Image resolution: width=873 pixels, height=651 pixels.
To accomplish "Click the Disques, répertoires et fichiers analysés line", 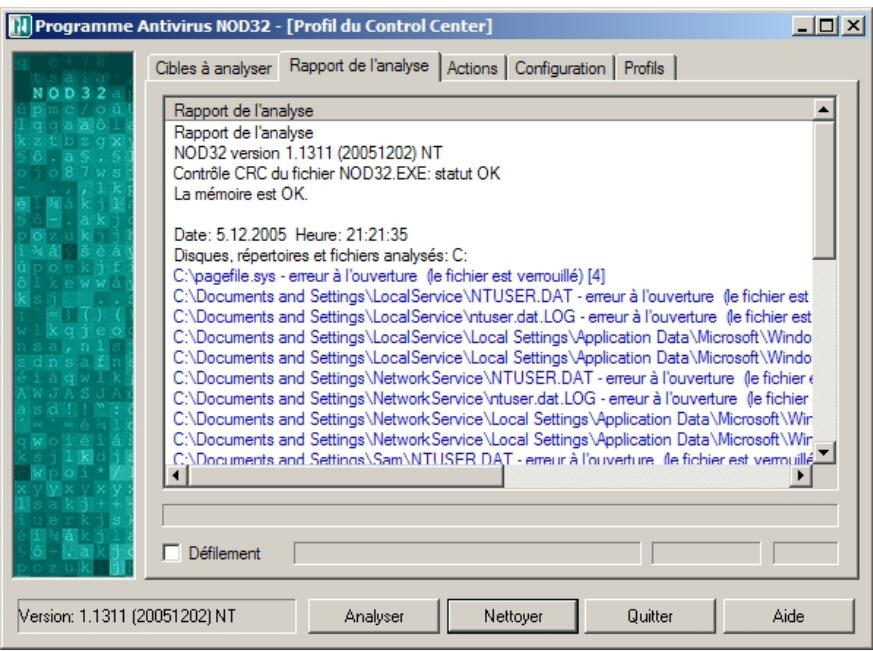I will tap(320, 255).
